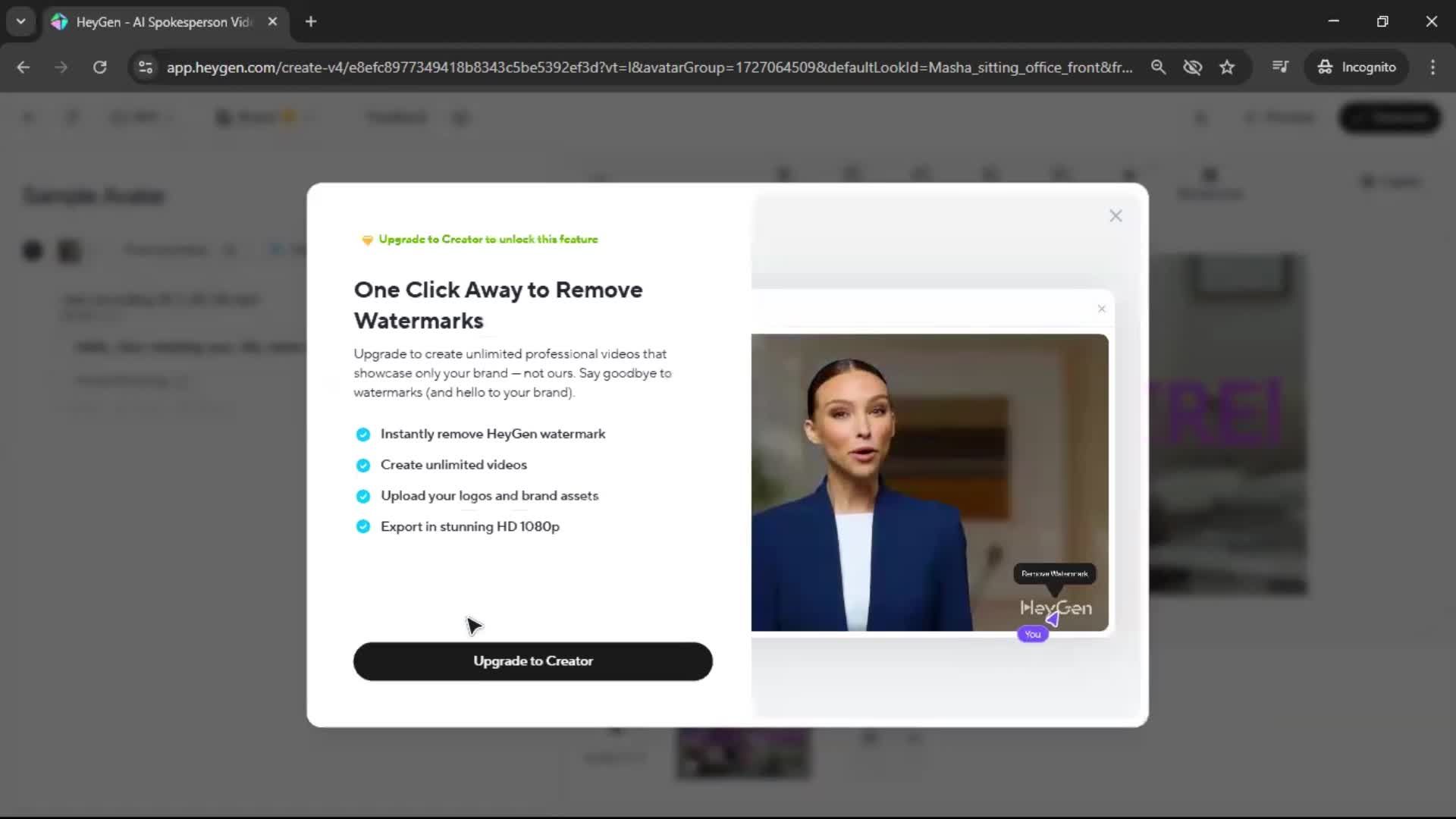Close the HeyGen browser tab
This screenshot has width=1456, height=819.
click(272, 21)
